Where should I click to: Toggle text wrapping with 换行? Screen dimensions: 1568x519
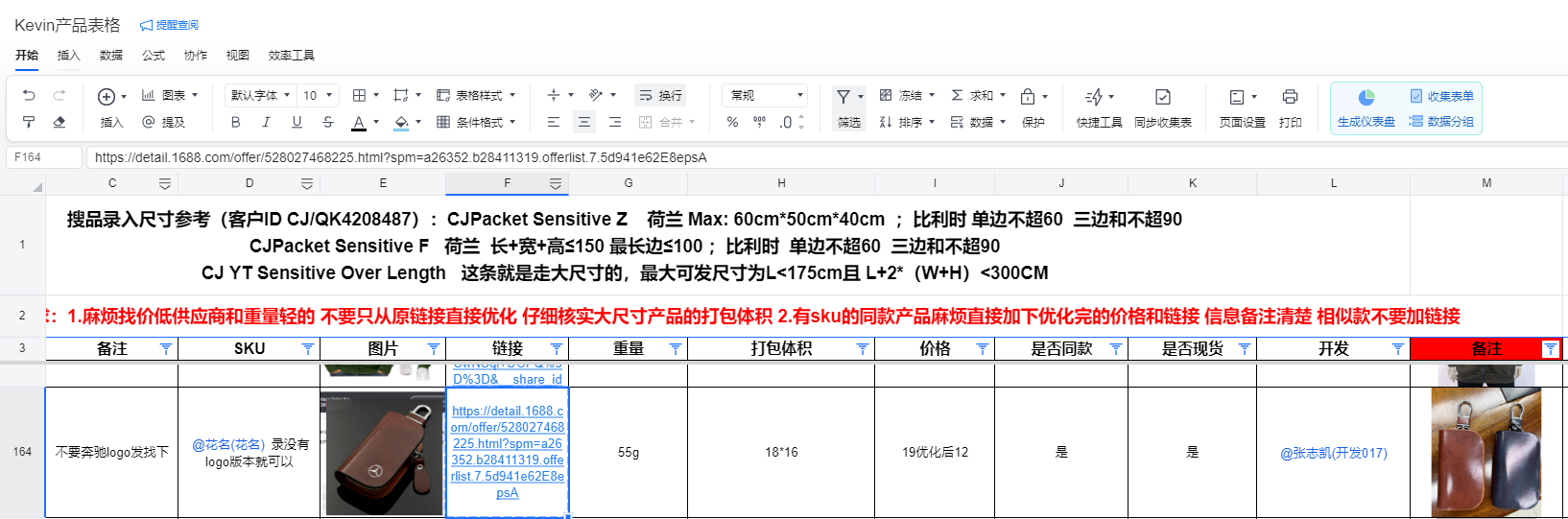[x=660, y=95]
